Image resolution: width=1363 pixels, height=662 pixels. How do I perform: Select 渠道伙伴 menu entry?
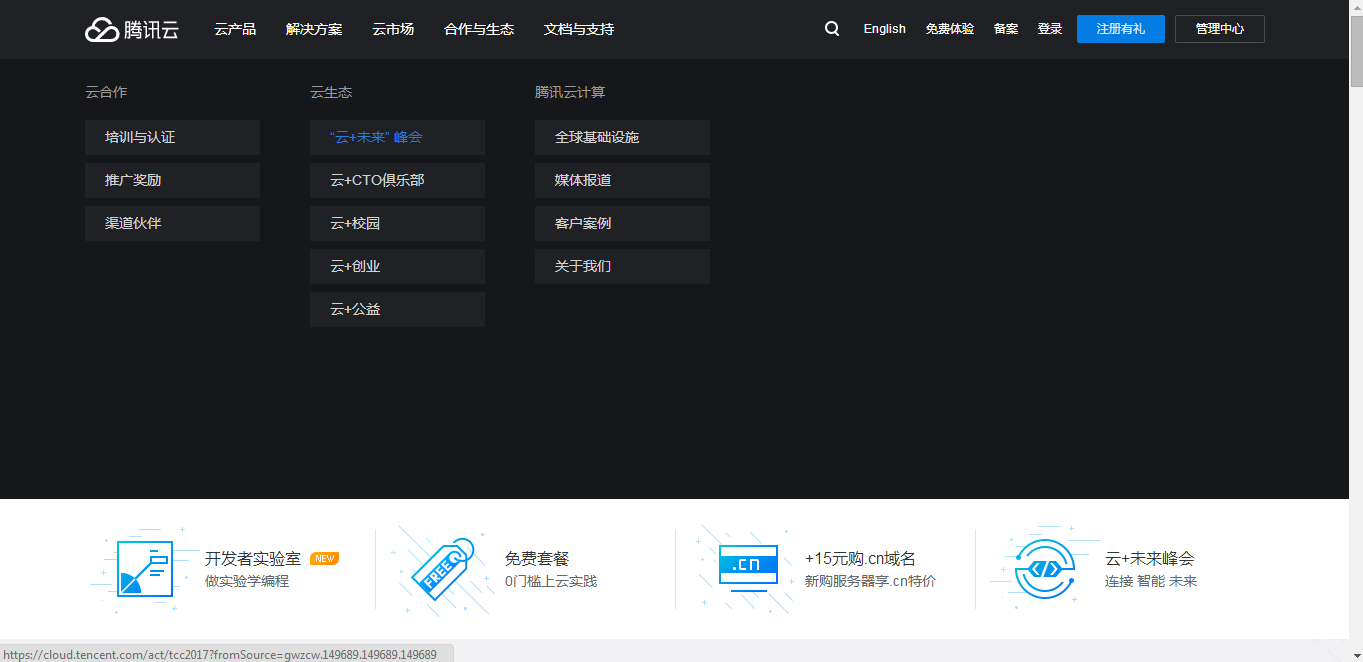[172, 223]
